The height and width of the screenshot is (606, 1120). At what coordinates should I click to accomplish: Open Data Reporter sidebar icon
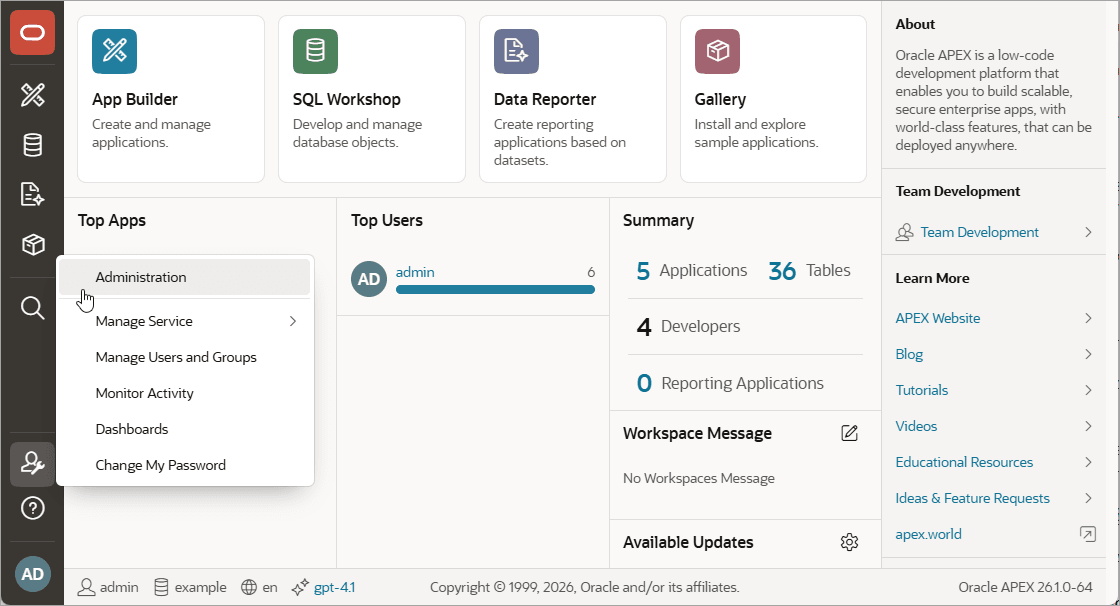32,194
